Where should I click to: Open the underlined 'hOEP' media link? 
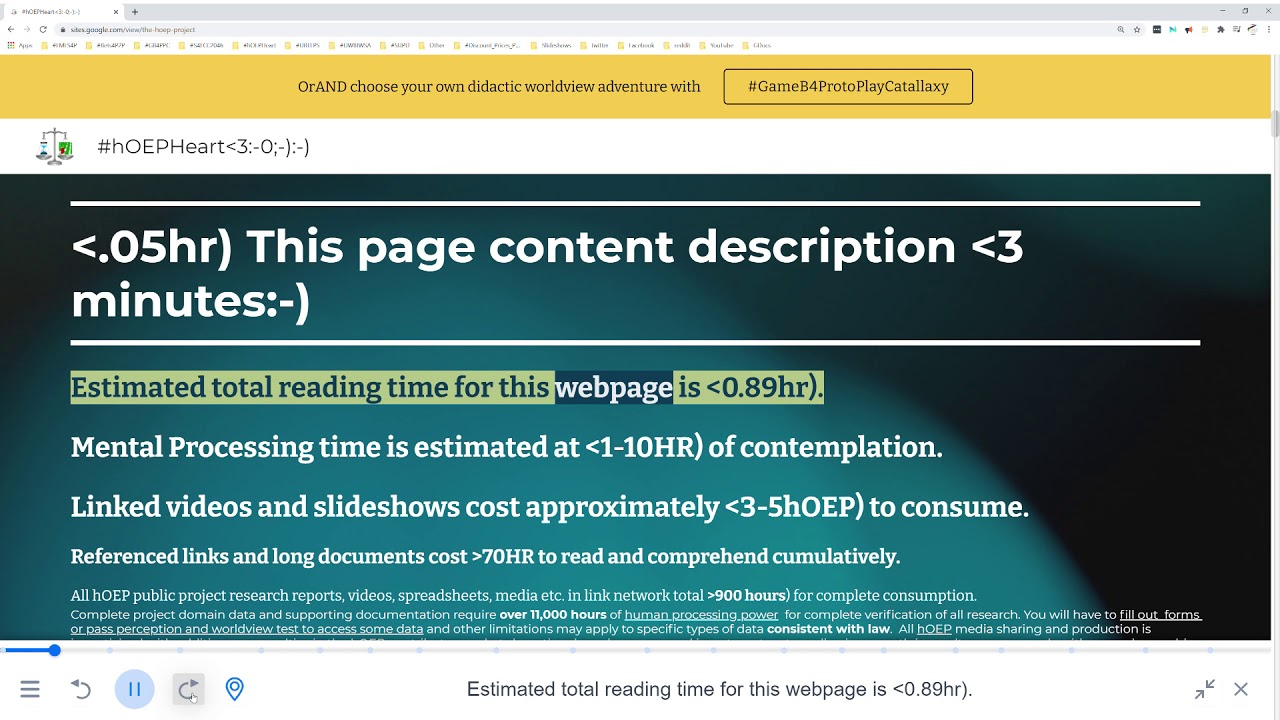(x=934, y=629)
